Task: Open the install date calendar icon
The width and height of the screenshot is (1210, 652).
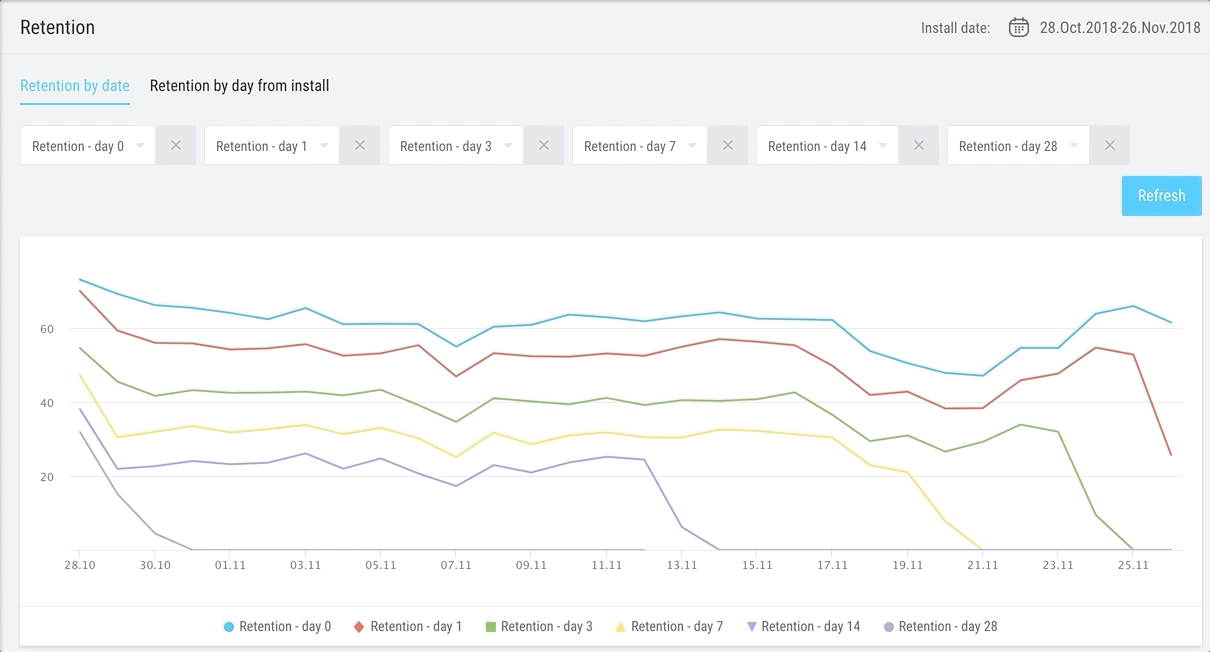Action: [1018, 28]
